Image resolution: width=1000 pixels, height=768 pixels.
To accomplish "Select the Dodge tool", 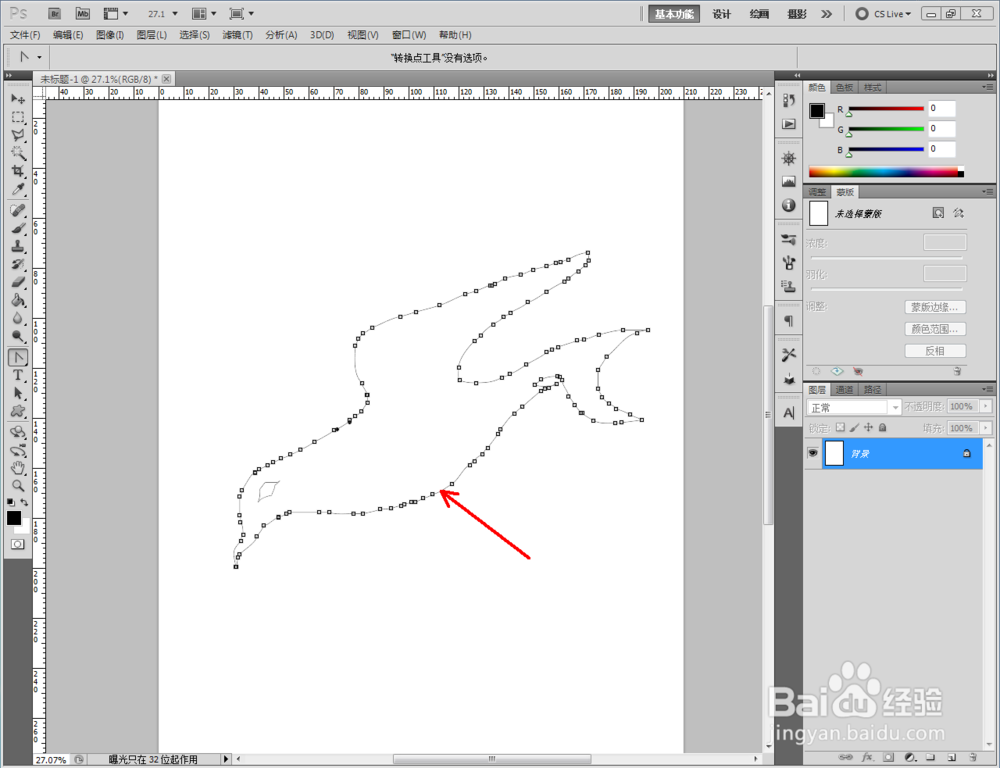I will 18,336.
